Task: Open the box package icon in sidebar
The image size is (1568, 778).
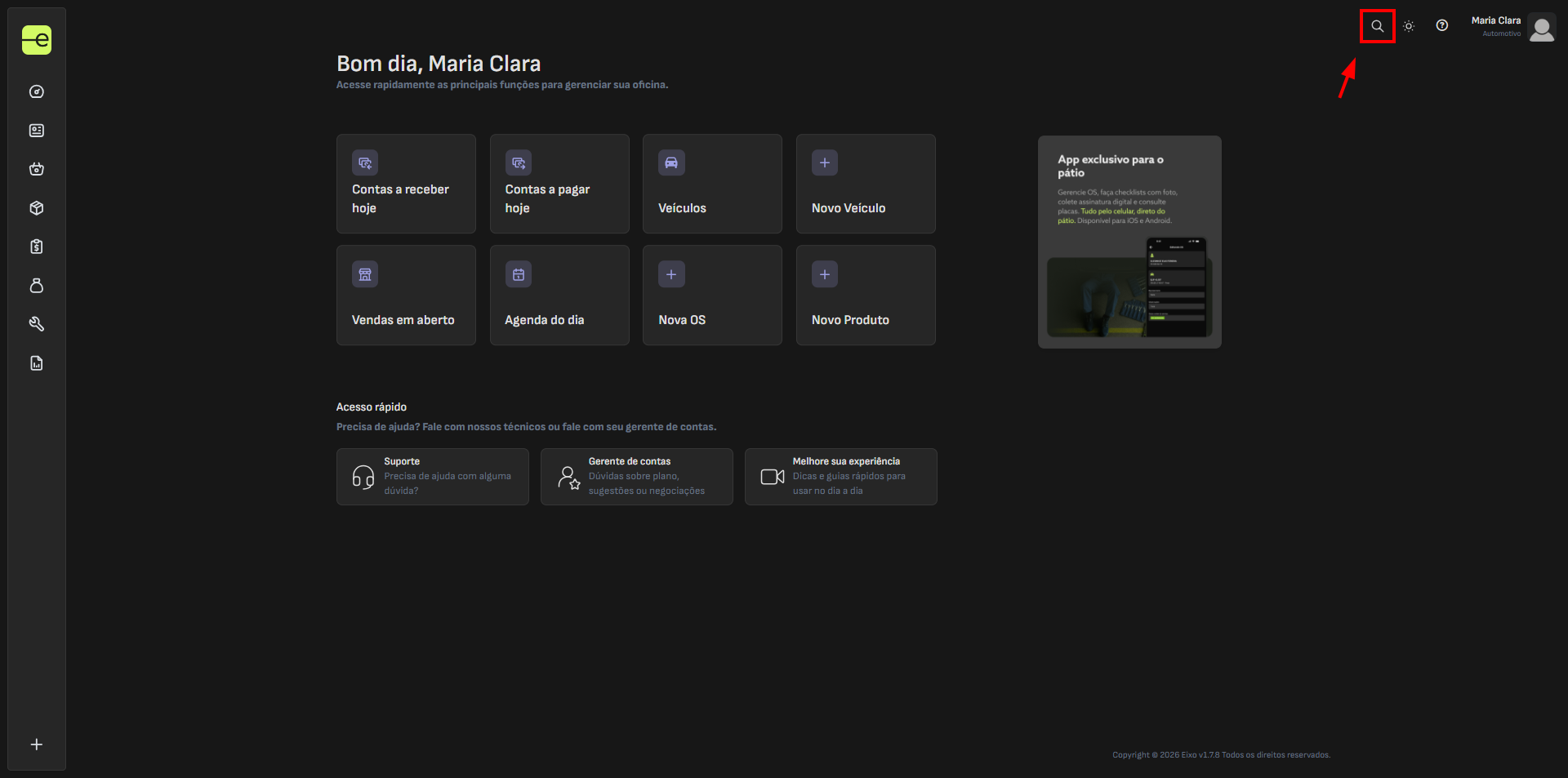Action: [37, 208]
